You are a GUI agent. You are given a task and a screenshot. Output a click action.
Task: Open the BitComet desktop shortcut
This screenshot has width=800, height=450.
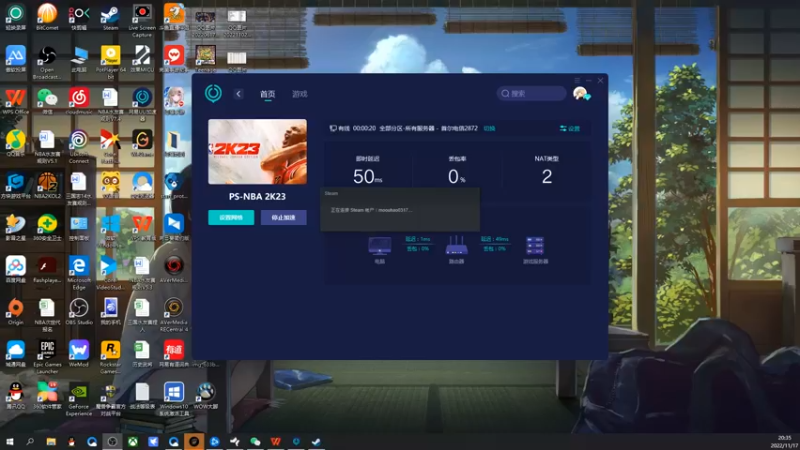point(47,17)
